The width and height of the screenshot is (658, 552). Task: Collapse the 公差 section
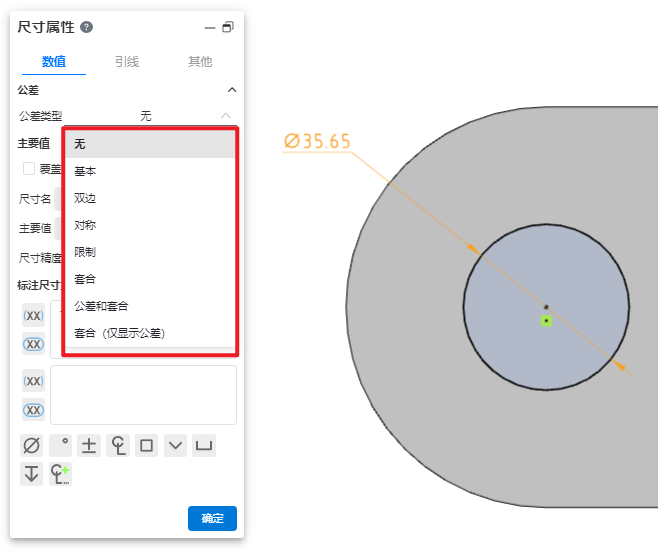(232, 90)
